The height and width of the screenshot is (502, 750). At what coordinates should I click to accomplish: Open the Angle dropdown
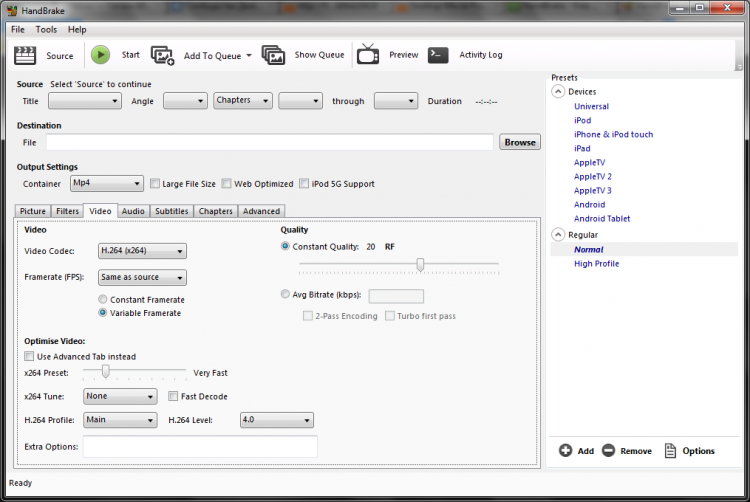(185, 101)
